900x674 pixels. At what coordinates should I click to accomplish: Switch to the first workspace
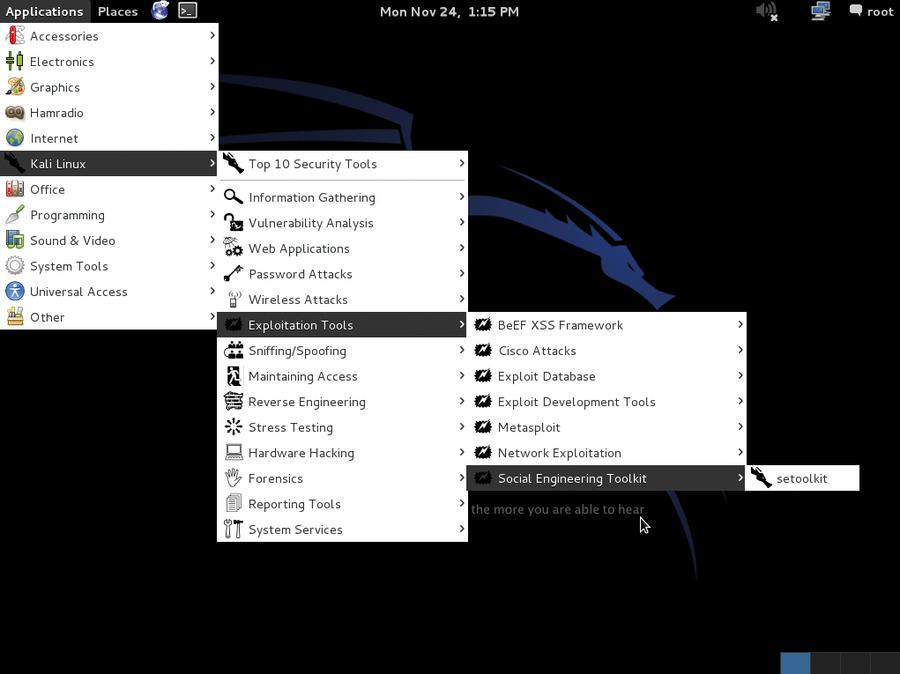pyautogui.click(x=795, y=663)
